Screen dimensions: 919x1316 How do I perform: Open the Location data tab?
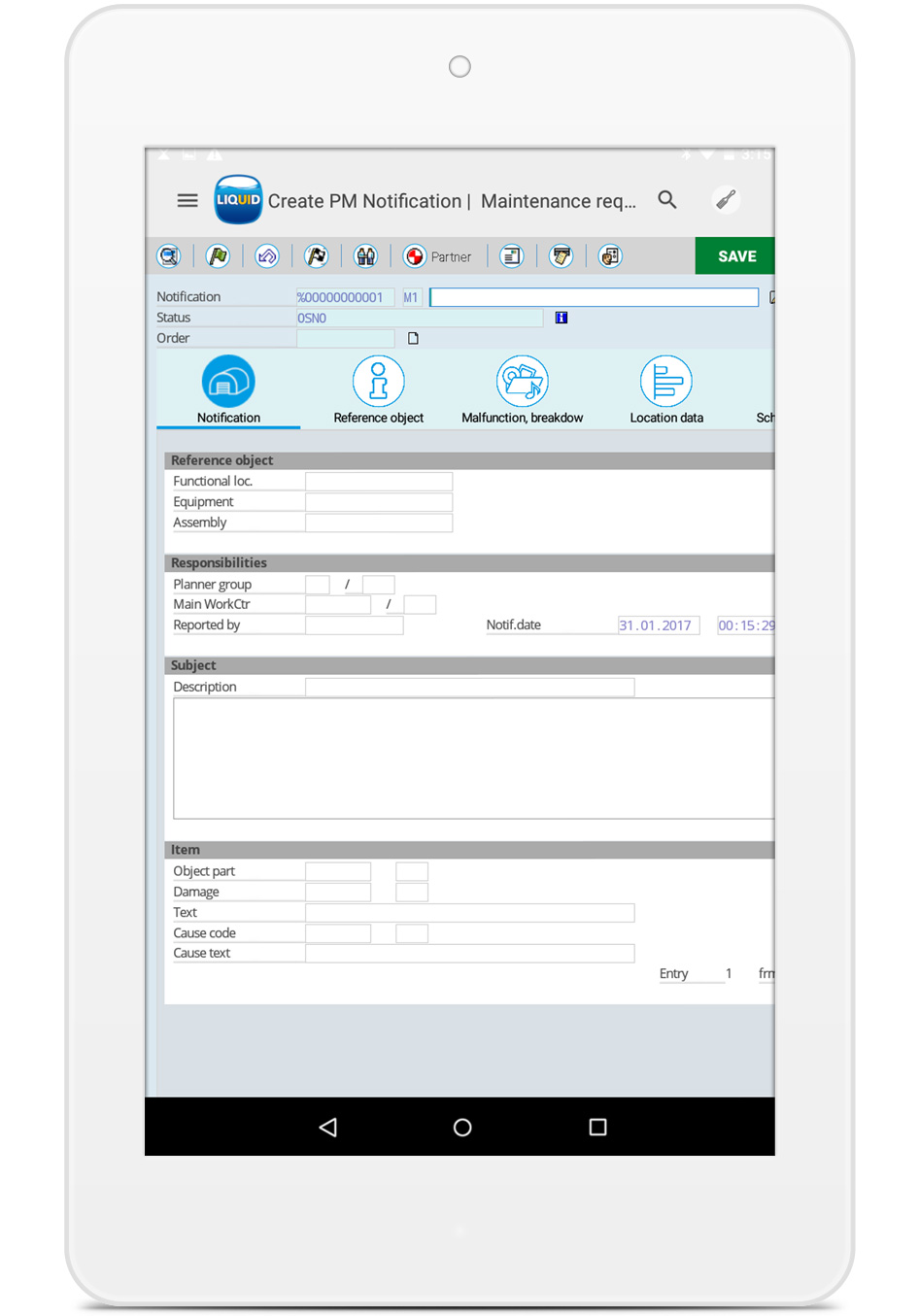[666, 390]
